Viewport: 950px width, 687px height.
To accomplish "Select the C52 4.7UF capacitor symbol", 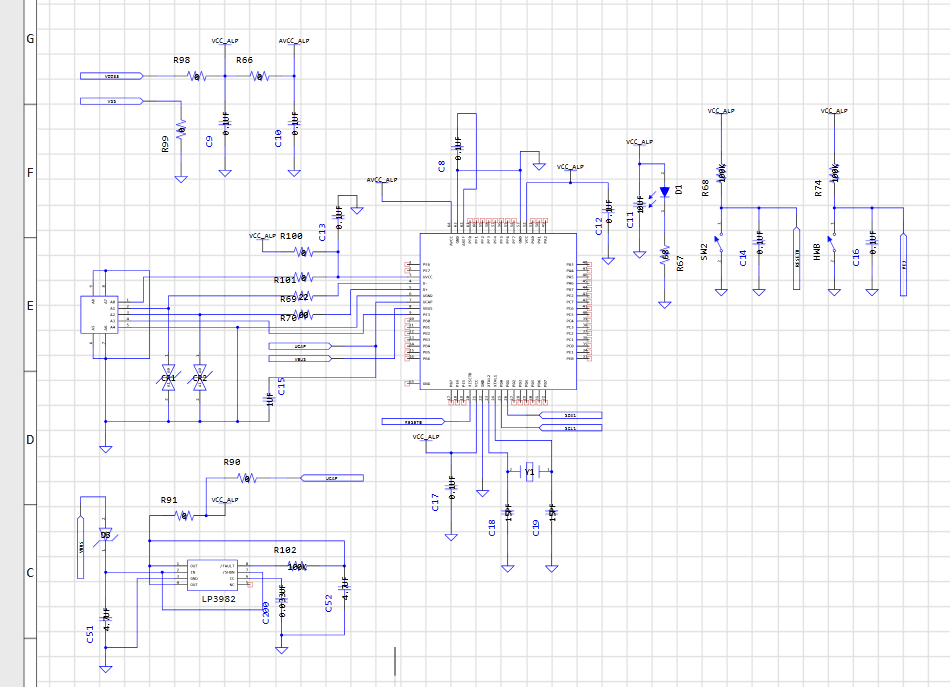I will click(345, 588).
